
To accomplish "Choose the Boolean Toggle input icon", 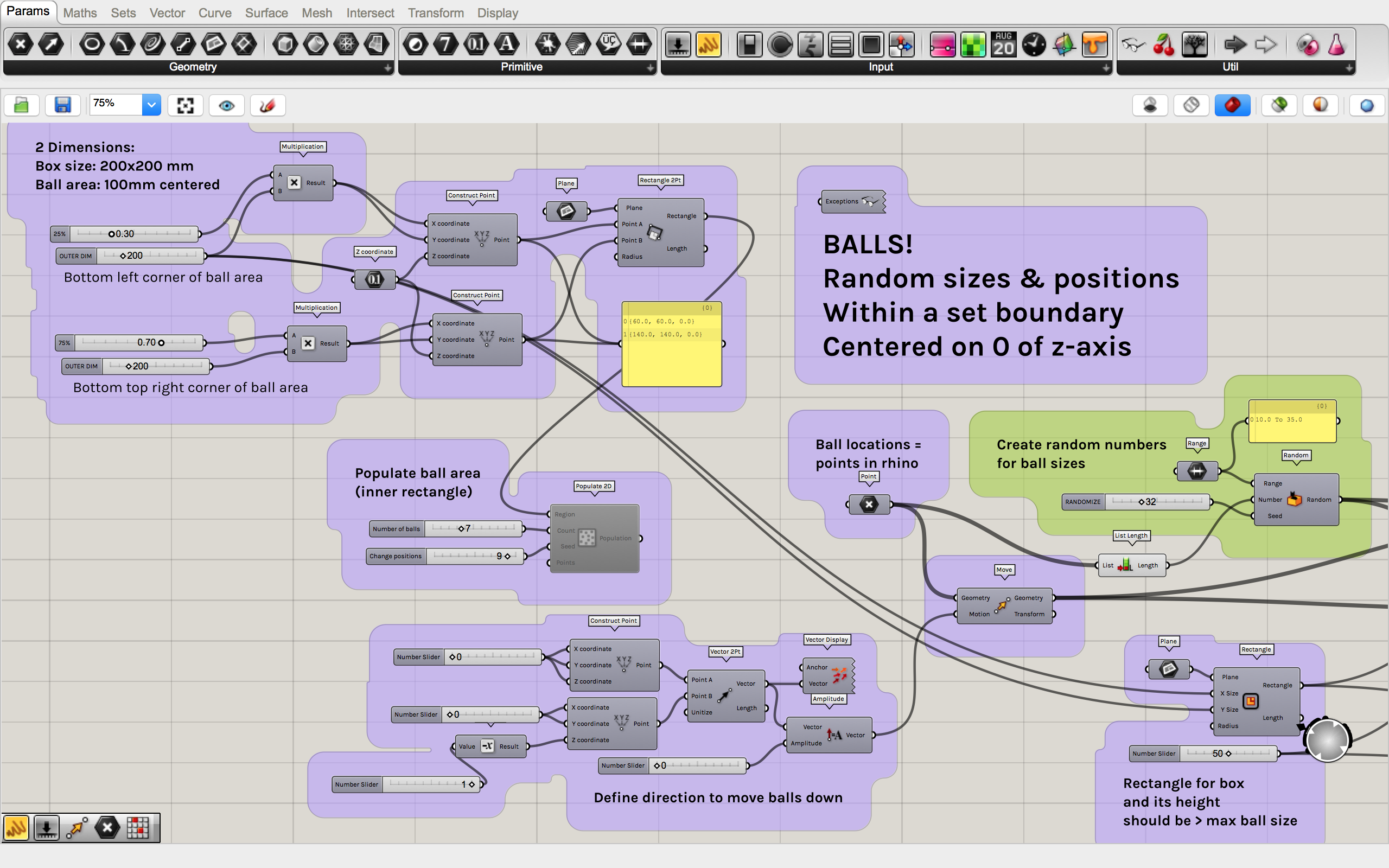I will [x=750, y=44].
